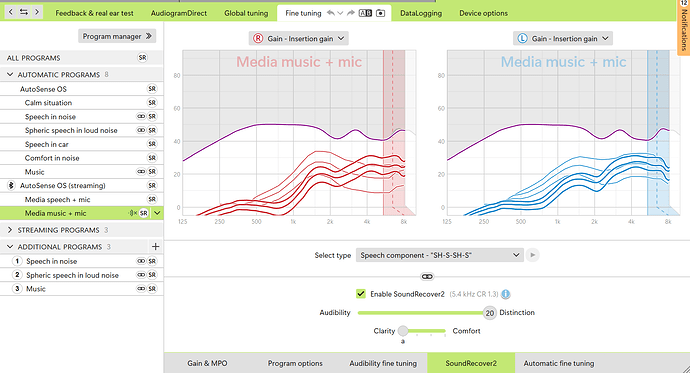
Task: Open the Device options tab
Action: point(483,13)
